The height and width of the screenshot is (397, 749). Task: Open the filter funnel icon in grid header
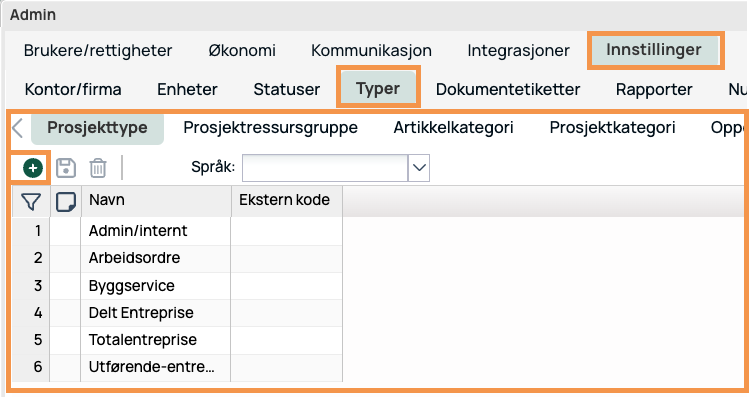pyautogui.click(x=31, y=202)
